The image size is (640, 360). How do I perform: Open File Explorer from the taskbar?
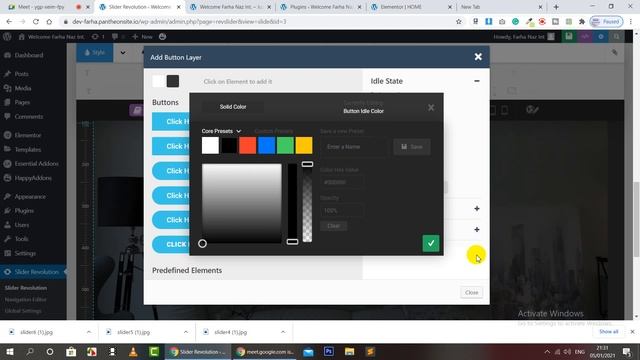pyautogui.click(x=349, y=351)
